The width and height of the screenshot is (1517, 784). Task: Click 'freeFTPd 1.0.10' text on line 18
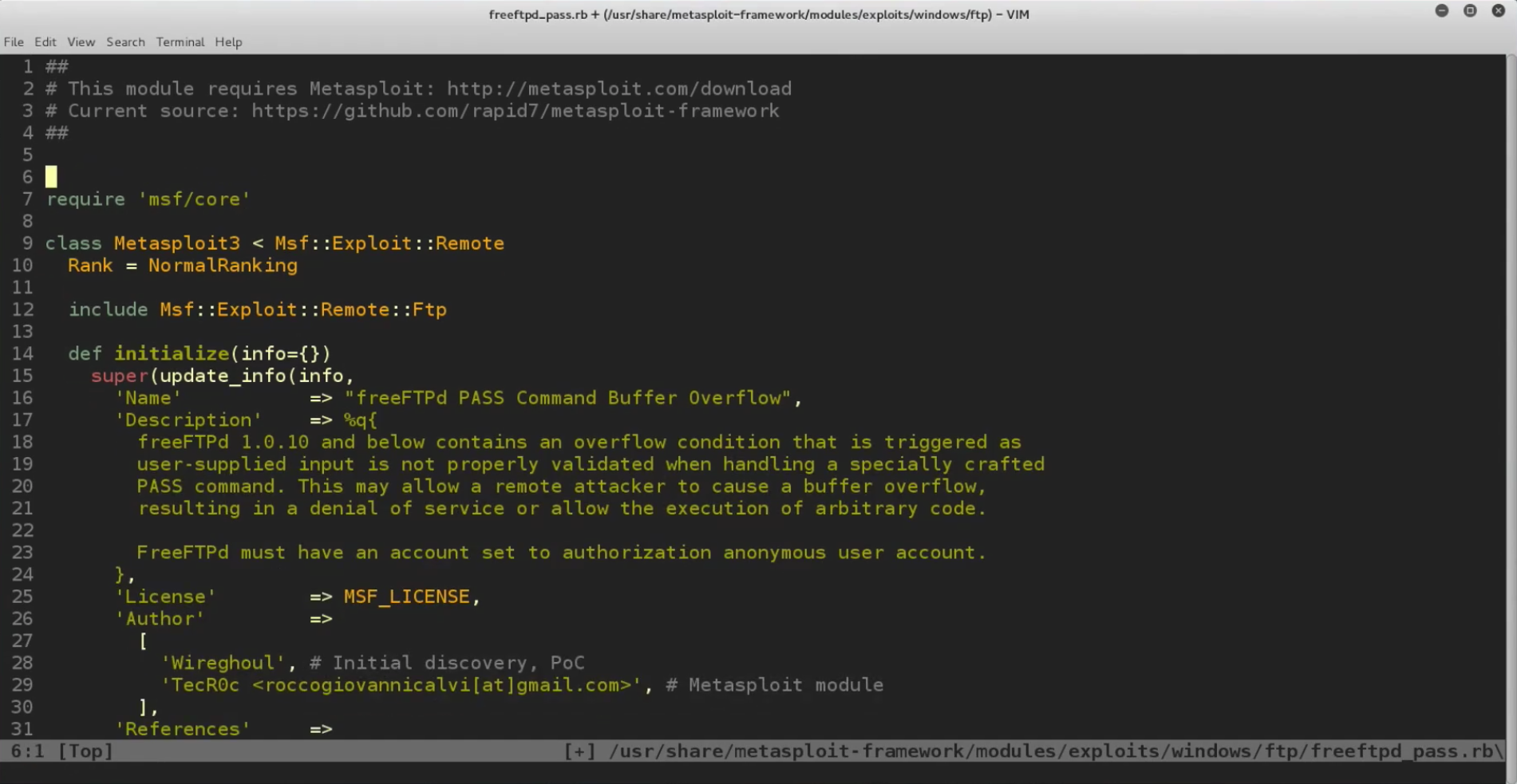[223, 443]
